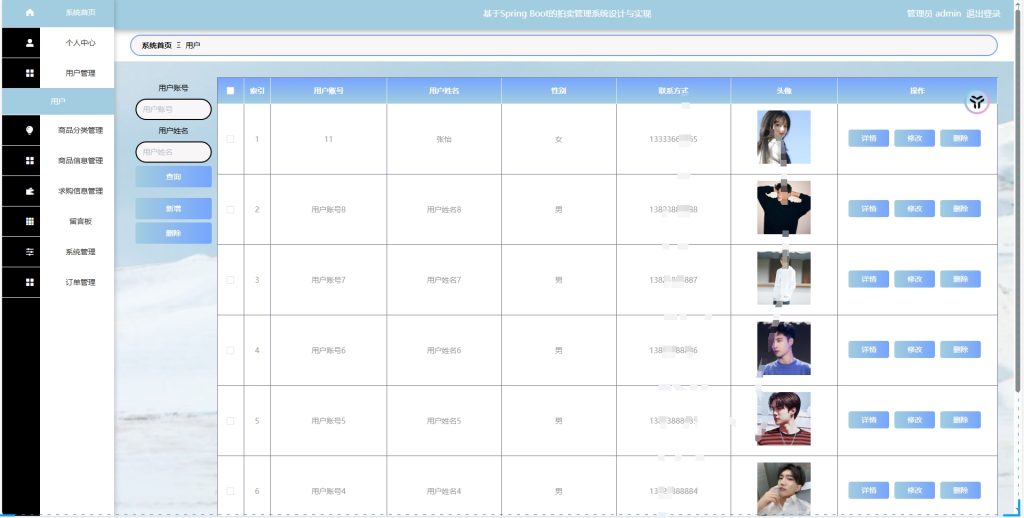Click 删除 for 用户账号7
Viewport: 1024px width, 518px height.
click(x=961, y=280)
